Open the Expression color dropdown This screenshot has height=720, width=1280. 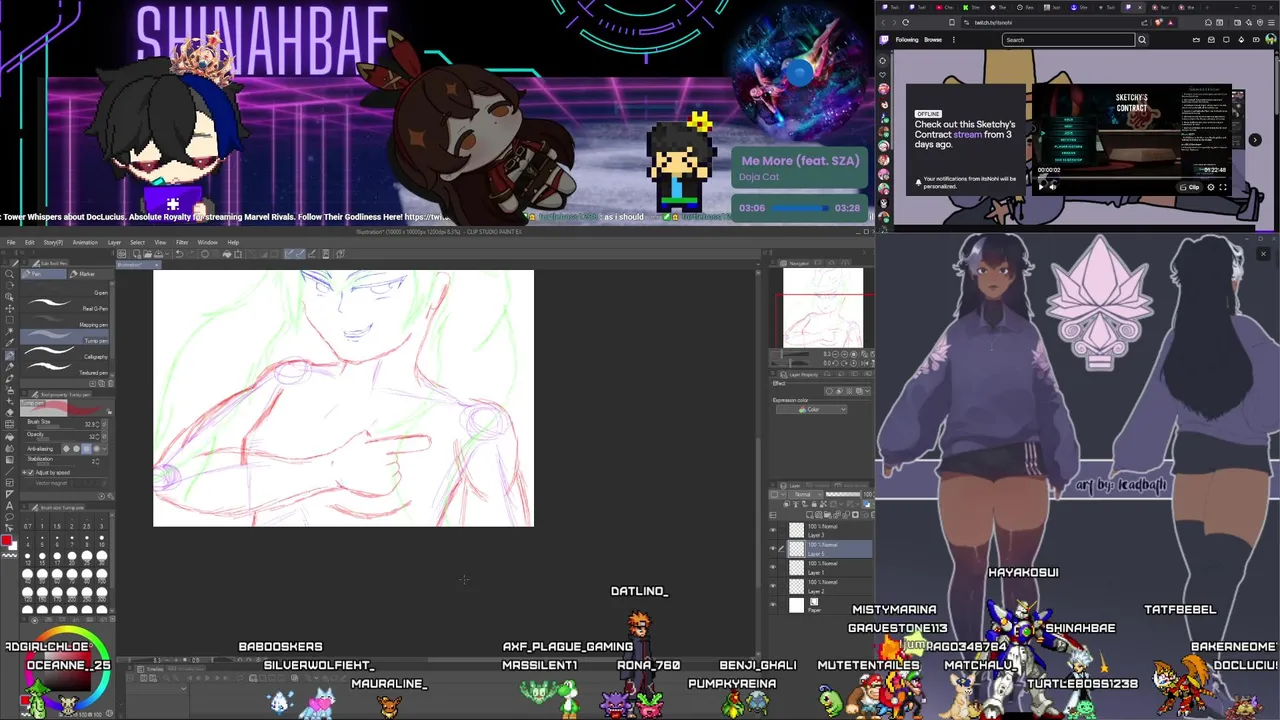[811, 409]
